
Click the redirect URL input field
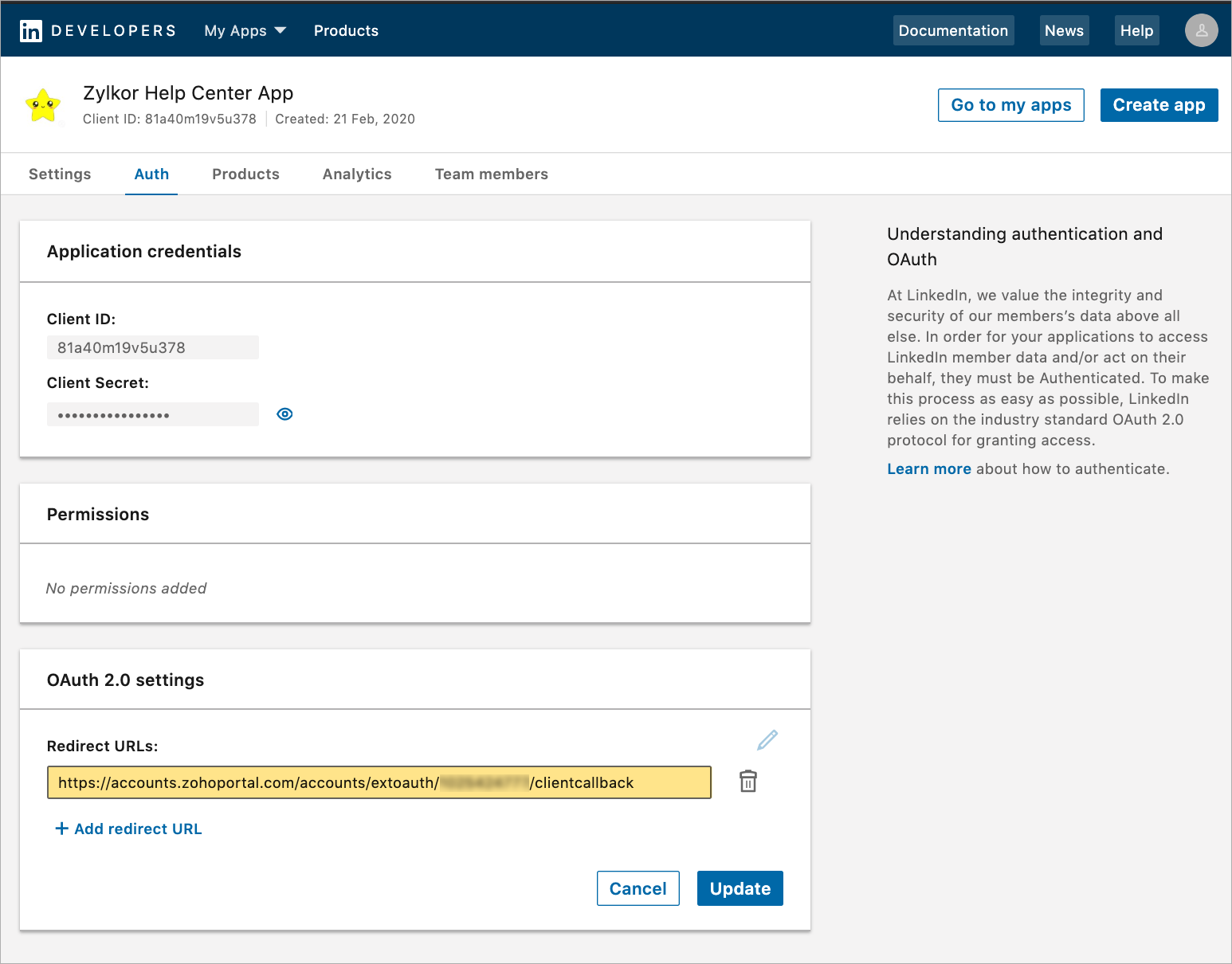pos(379,782)
